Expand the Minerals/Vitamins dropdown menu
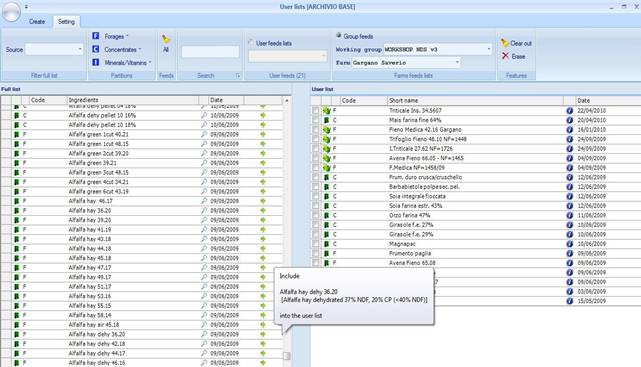 150,63
